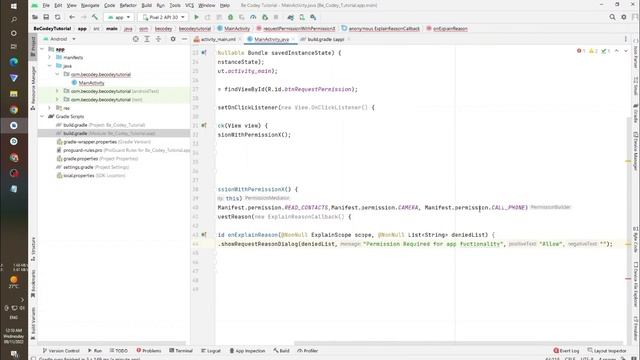Open the Terminal tool window
This screenshot has height=360, width=640.
[181, 351]
